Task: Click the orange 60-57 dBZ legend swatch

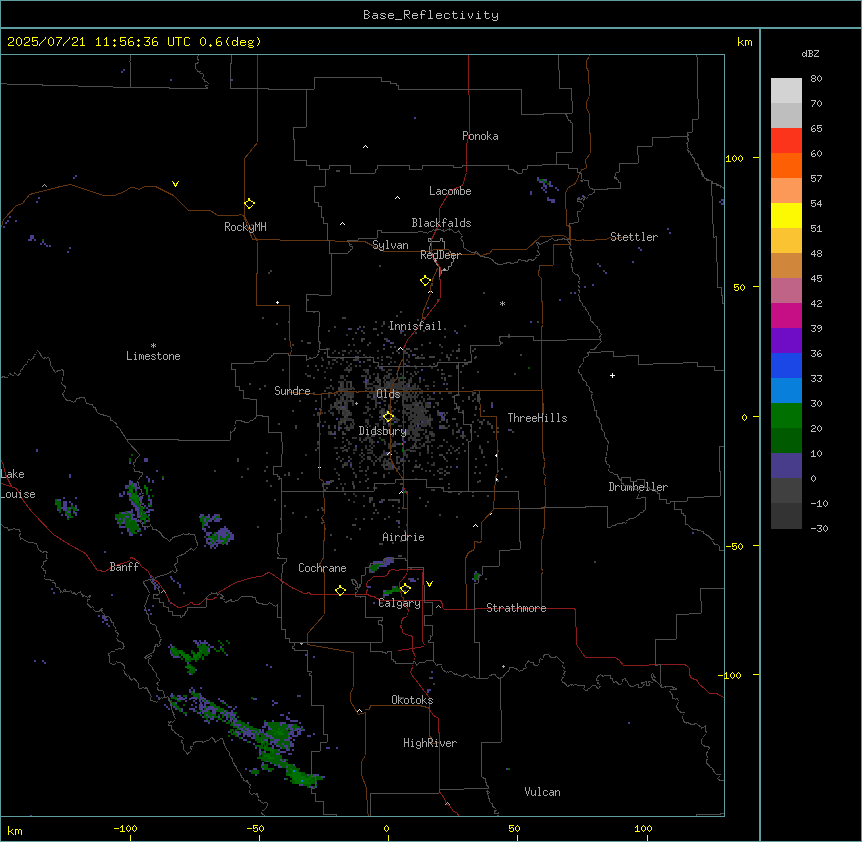Action: tap(786, 165)
